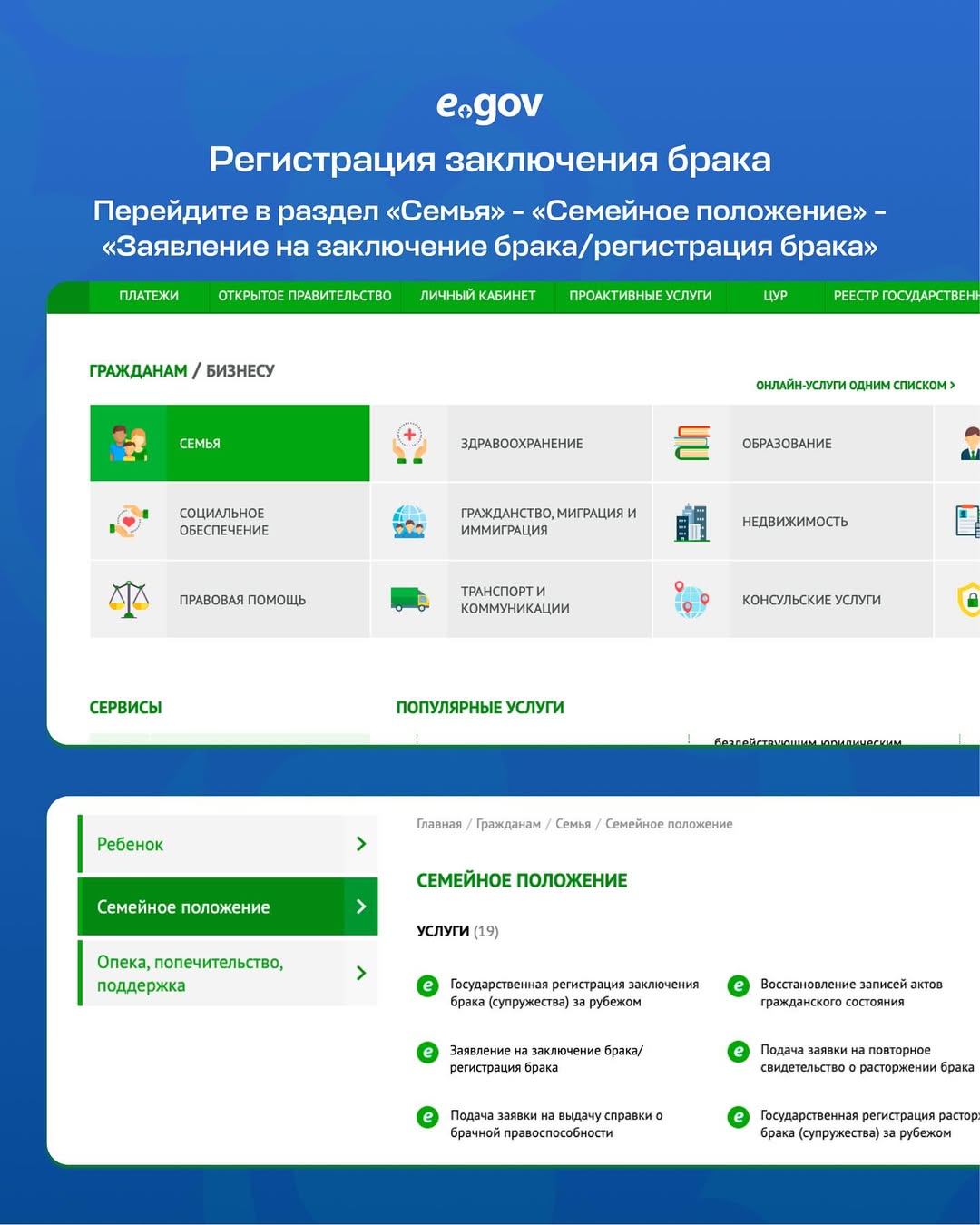Viewport: 980px width, 1225px height.
Task: Open Личный кабинет in top menu
Action: coord(477,296)
